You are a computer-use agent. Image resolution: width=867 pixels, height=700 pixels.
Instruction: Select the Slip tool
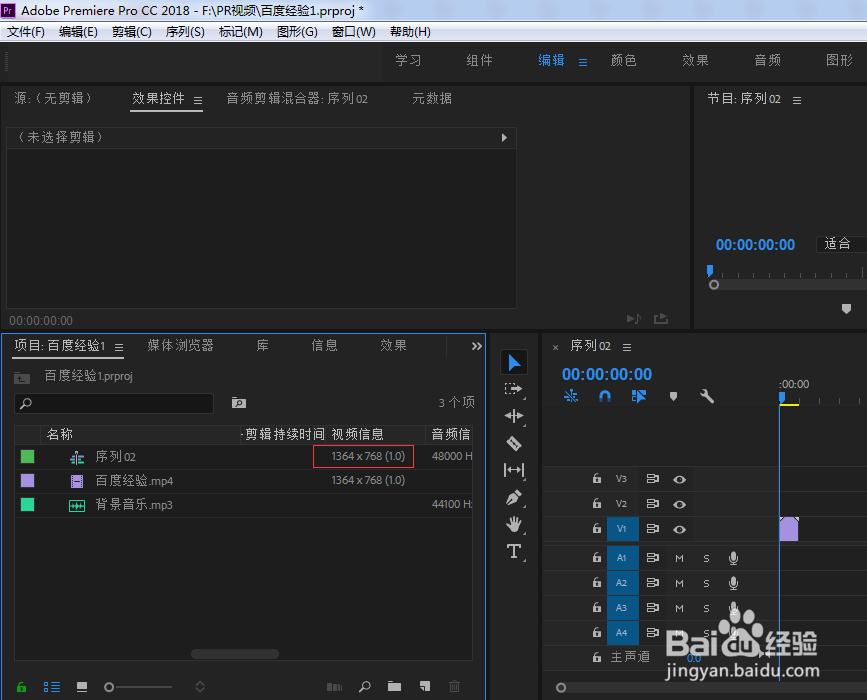pyautogui.click(x=514, y=470)
